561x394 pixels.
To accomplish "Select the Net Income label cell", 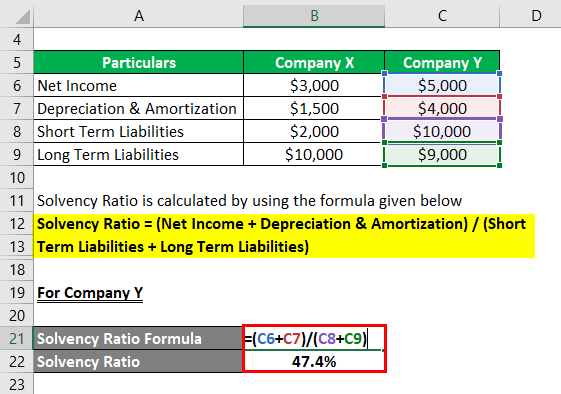I will pos(139,86).
